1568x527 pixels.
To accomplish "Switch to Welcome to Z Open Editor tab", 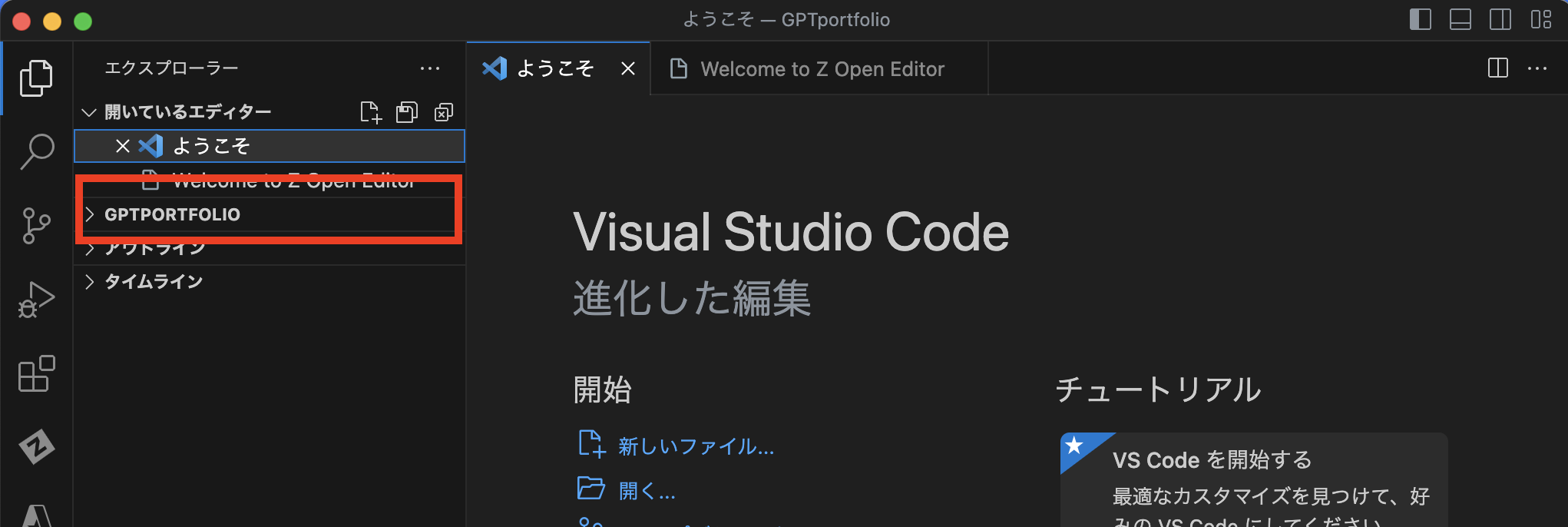I will 819,68.
